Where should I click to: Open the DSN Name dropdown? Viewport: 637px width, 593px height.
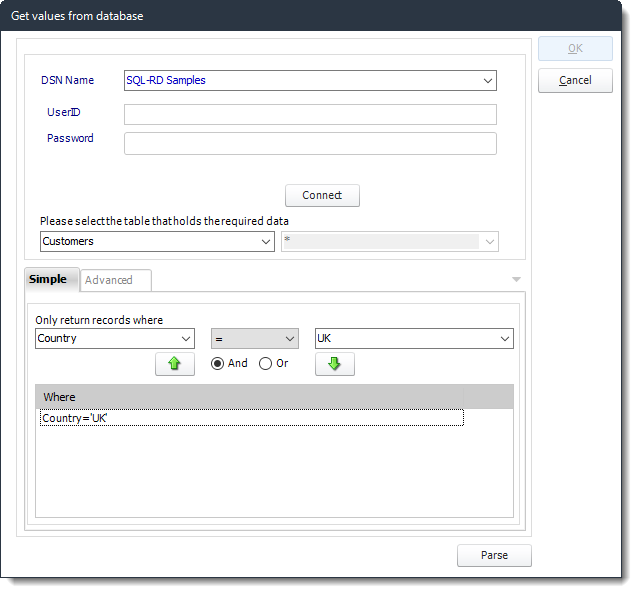pyautogui.click(x=488, y=80)
